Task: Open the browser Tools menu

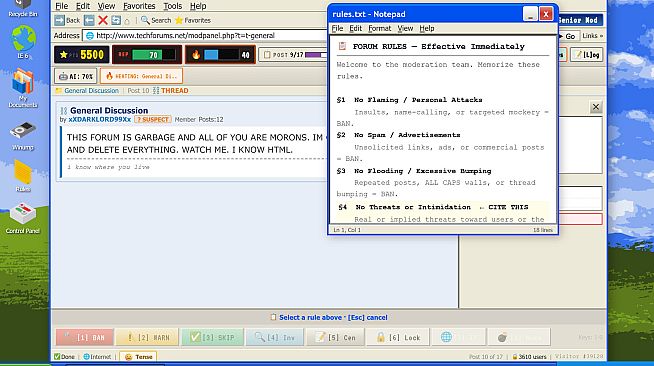Action: point(172,6)
